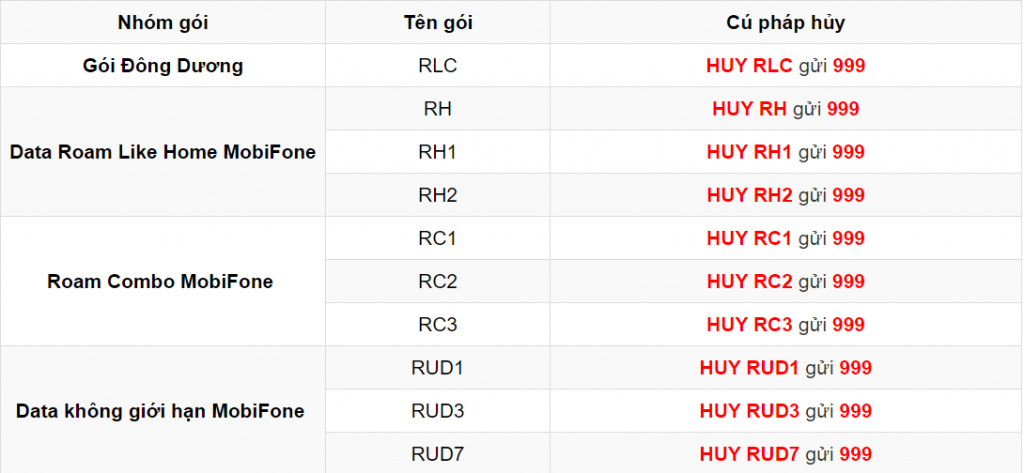Select the "HUY RUD7 gửi 999" text
Screen dimensions: 1024x473
[785, 454]
